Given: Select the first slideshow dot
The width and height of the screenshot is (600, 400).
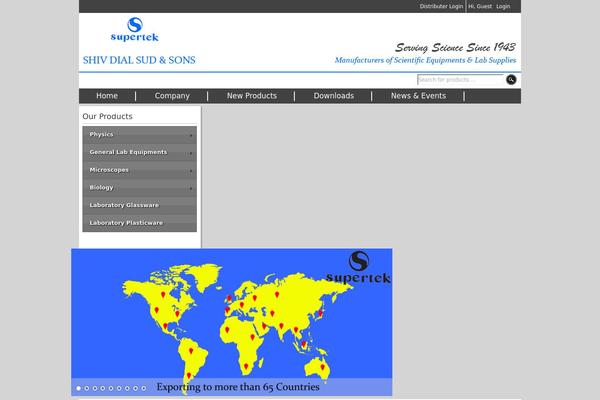Looking at the screenshot, I should [78, 388].
